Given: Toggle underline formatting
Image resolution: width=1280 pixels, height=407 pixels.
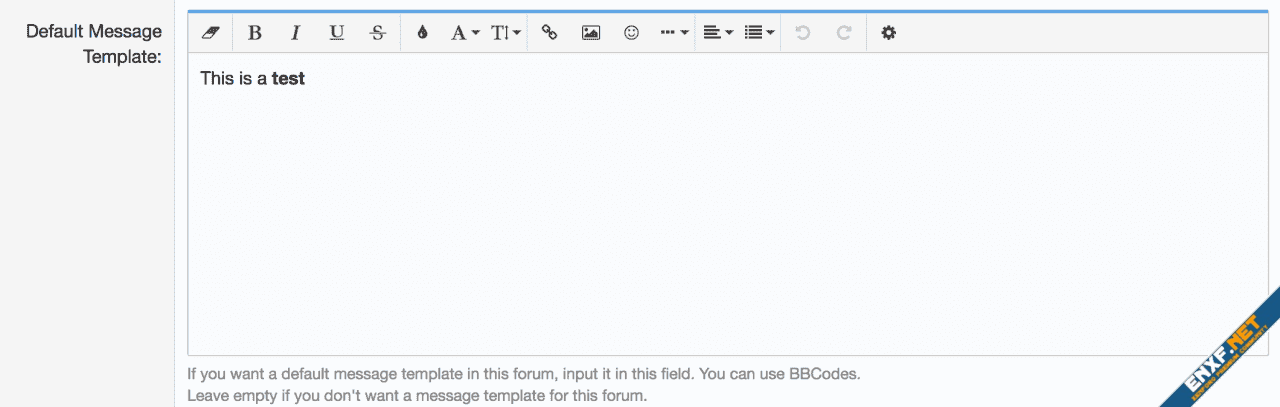Looking at the screenshot, I should tap(337, 33).
